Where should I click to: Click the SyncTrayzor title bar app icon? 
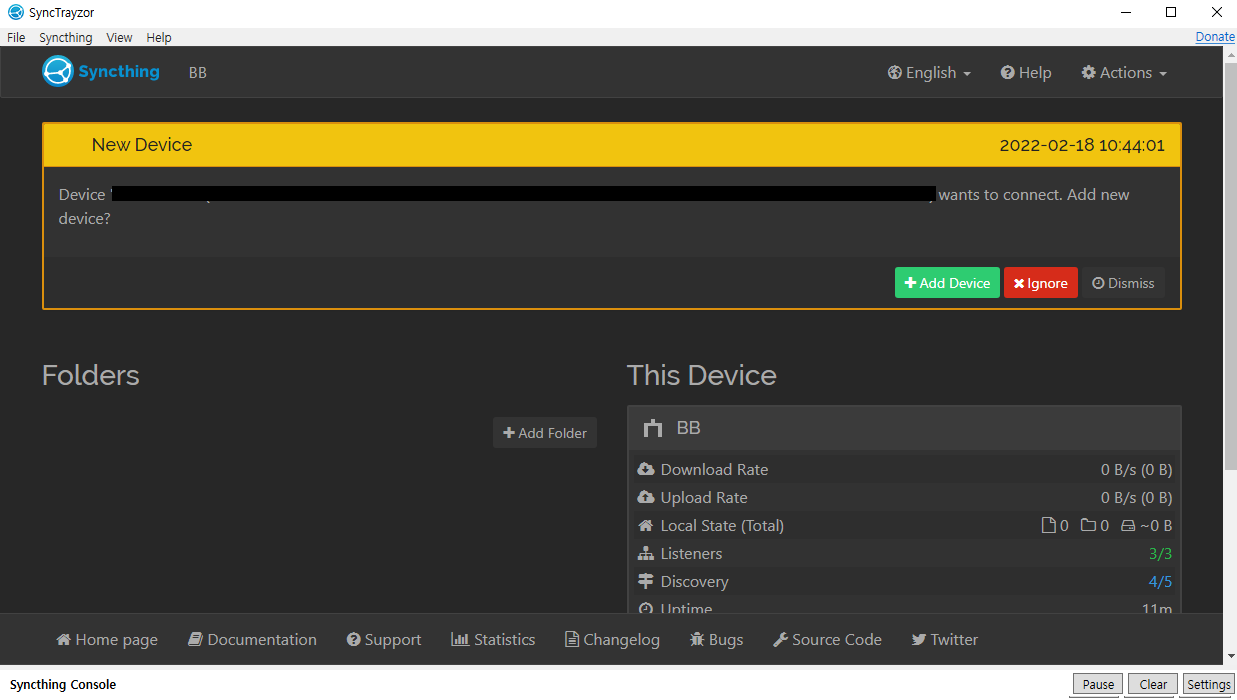point(15,13)
